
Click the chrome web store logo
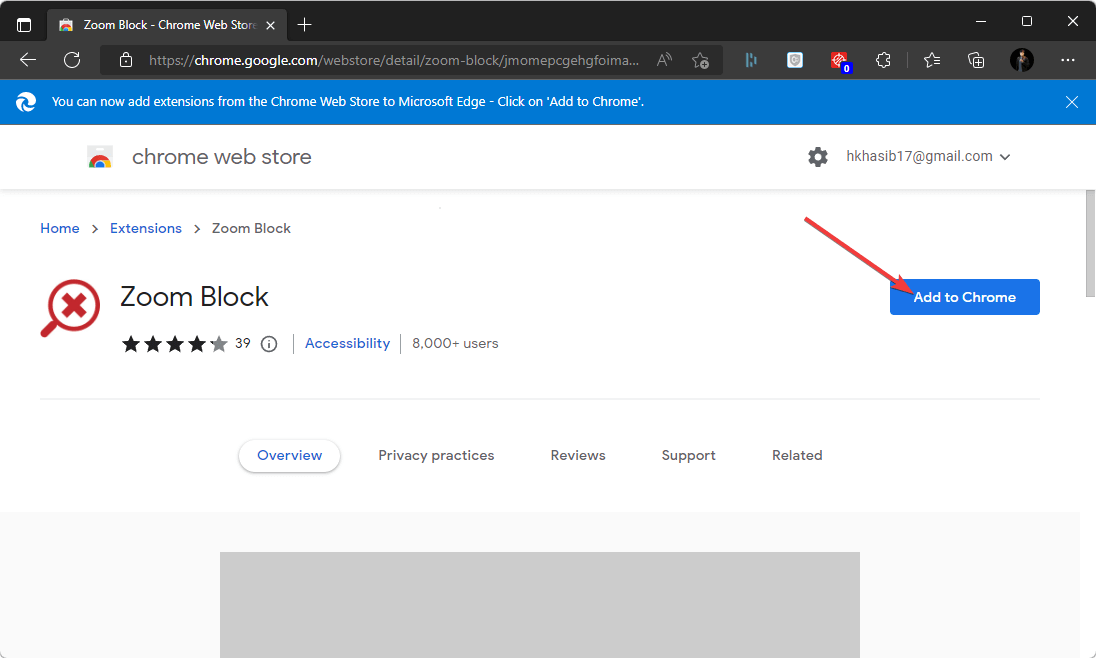tap(100, 157)
